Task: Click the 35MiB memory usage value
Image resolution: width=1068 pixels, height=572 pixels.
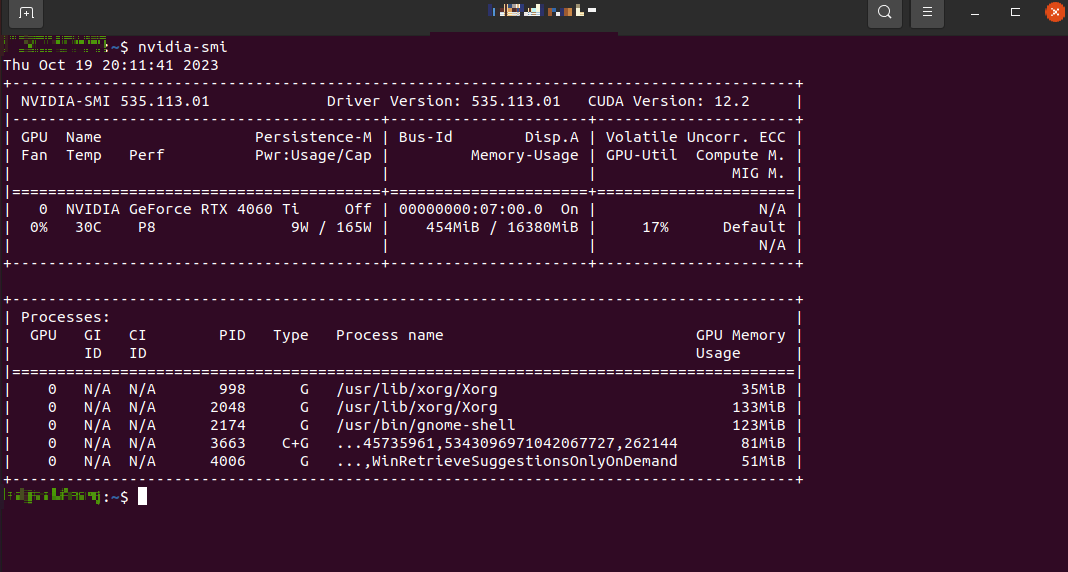Action: 763,390
